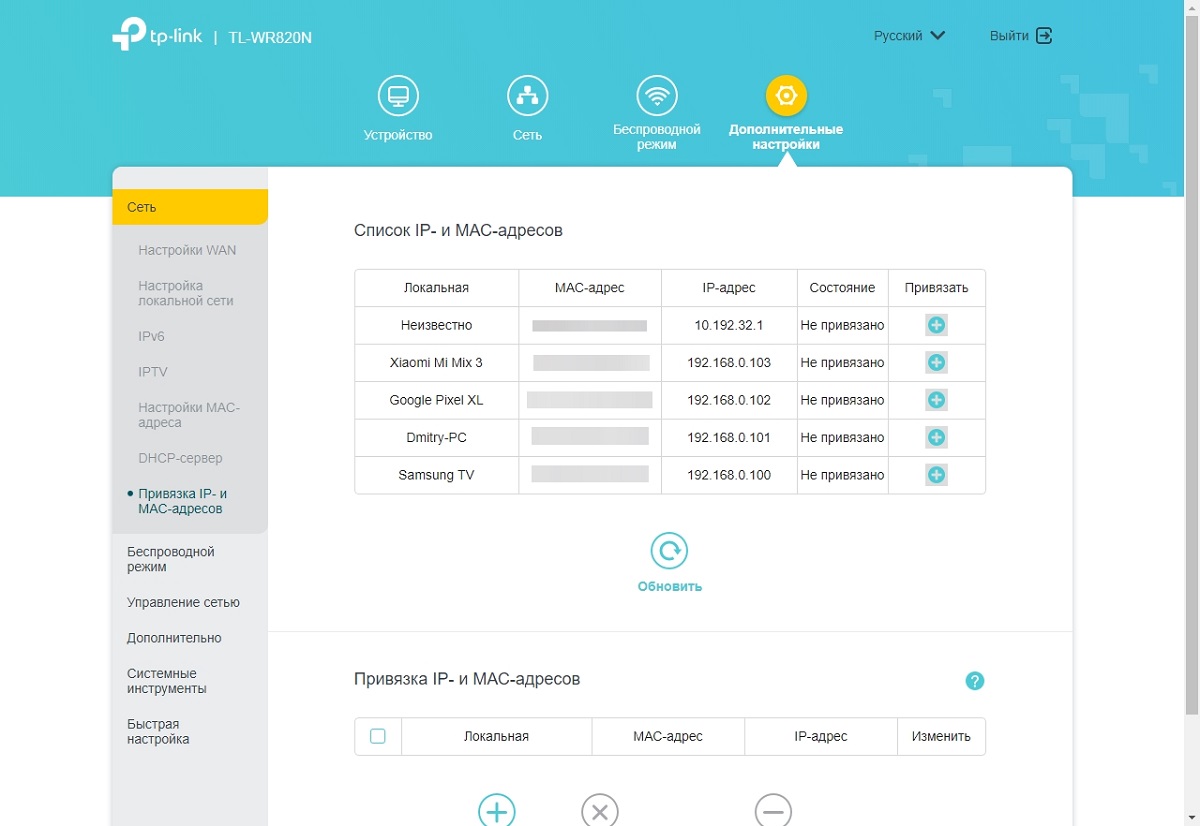The width and height of the screenshot is (1200, 826).
Task: Open IPv6 sidebar item
Action: point(151,337)
